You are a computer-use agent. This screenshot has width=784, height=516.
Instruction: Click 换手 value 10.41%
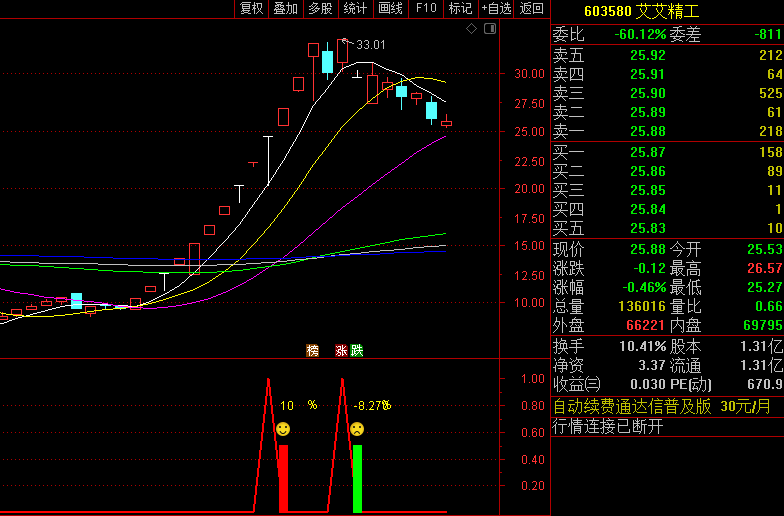point(642,346)
